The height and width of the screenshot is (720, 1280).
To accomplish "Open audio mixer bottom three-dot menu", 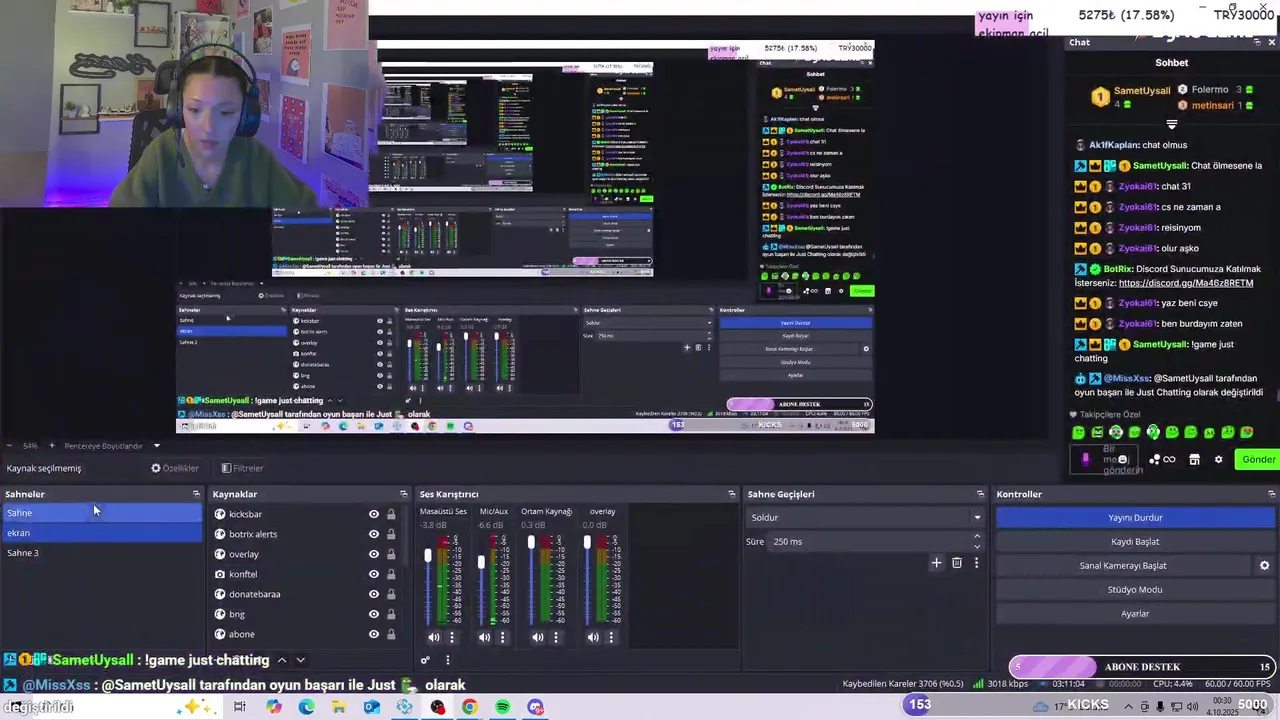I will point(447,660).
